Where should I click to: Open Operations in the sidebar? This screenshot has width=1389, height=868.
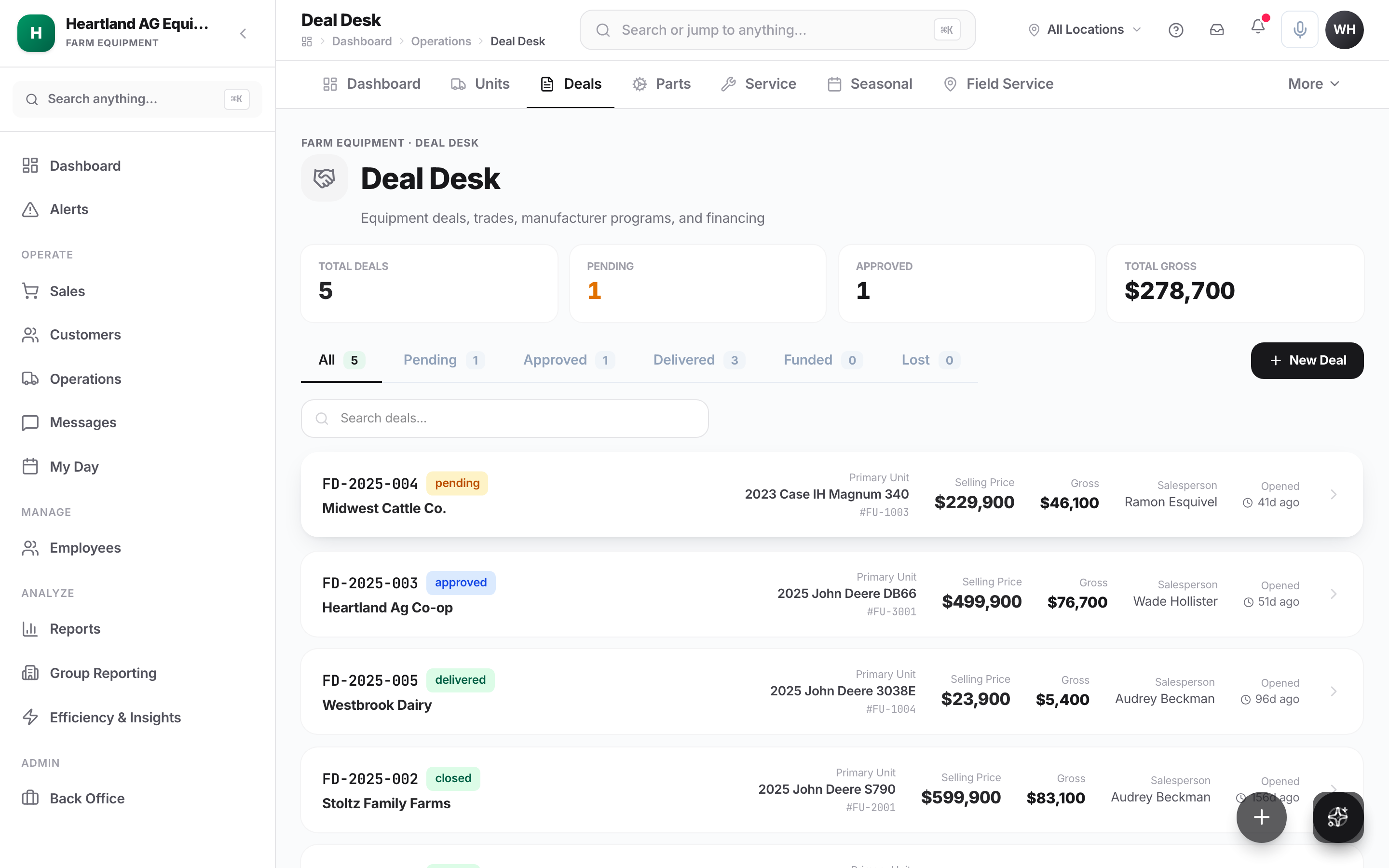[x=137, y=379]
